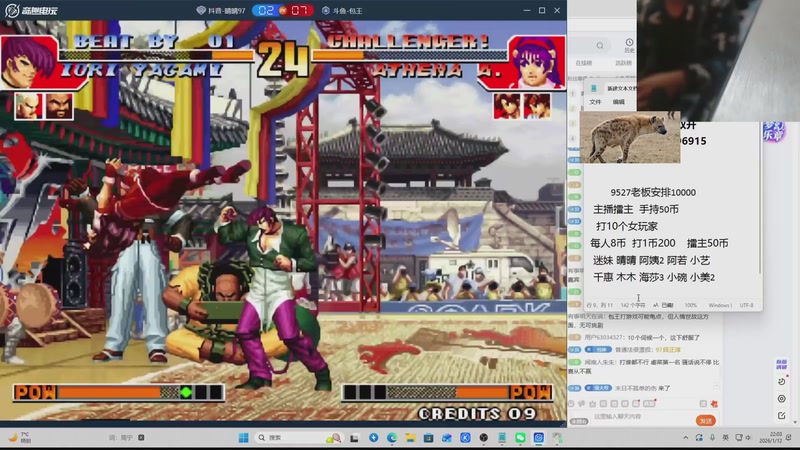
Task: Click the hyena image thumbnail
Action: pos(630,137)
